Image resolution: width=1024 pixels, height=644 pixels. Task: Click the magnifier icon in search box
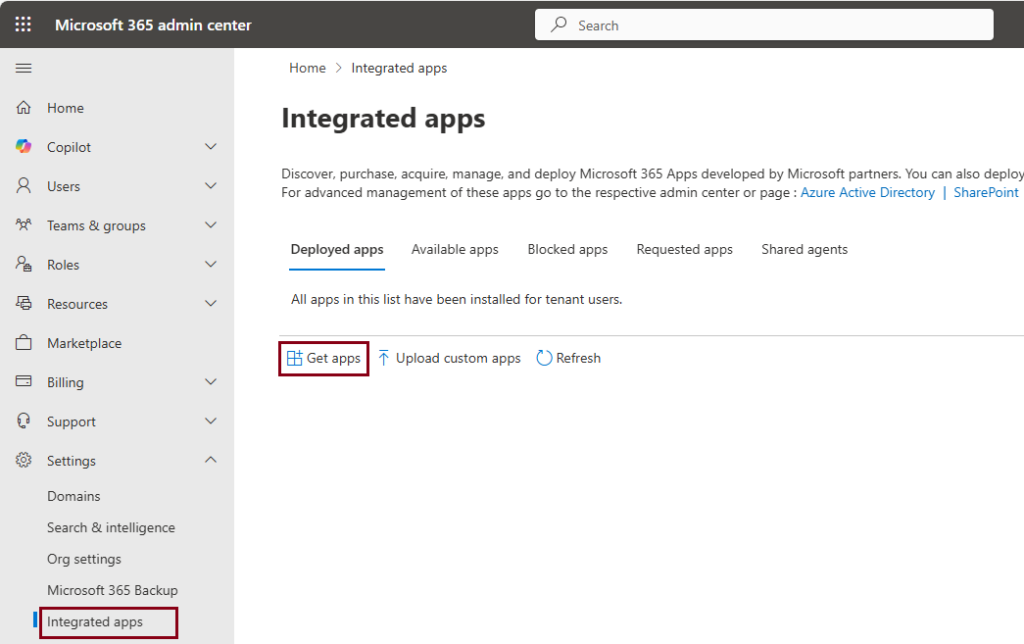click(559, 25)
